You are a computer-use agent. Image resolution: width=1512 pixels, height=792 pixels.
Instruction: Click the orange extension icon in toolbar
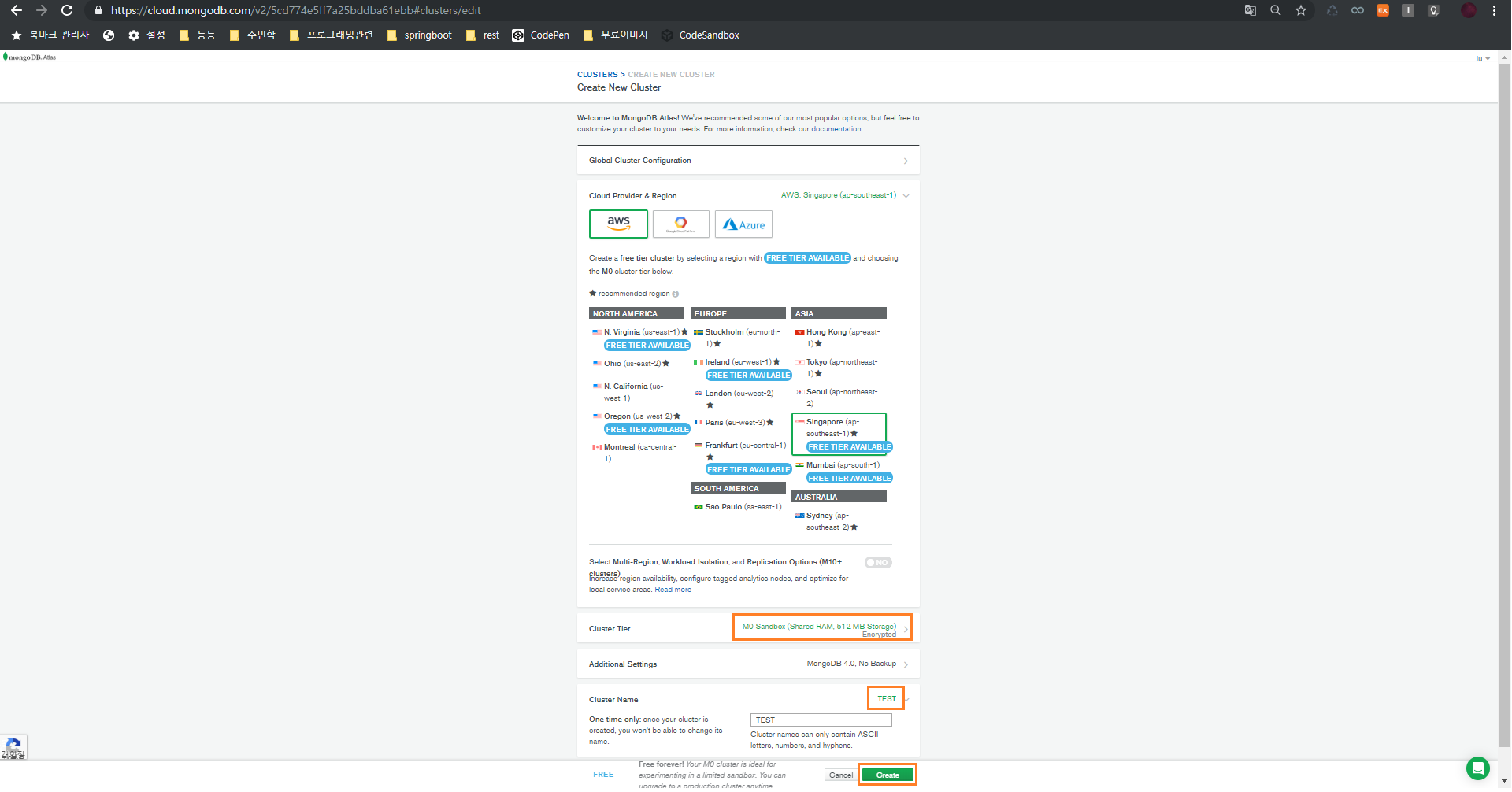pyautogui.click(x=1383, y=10)
